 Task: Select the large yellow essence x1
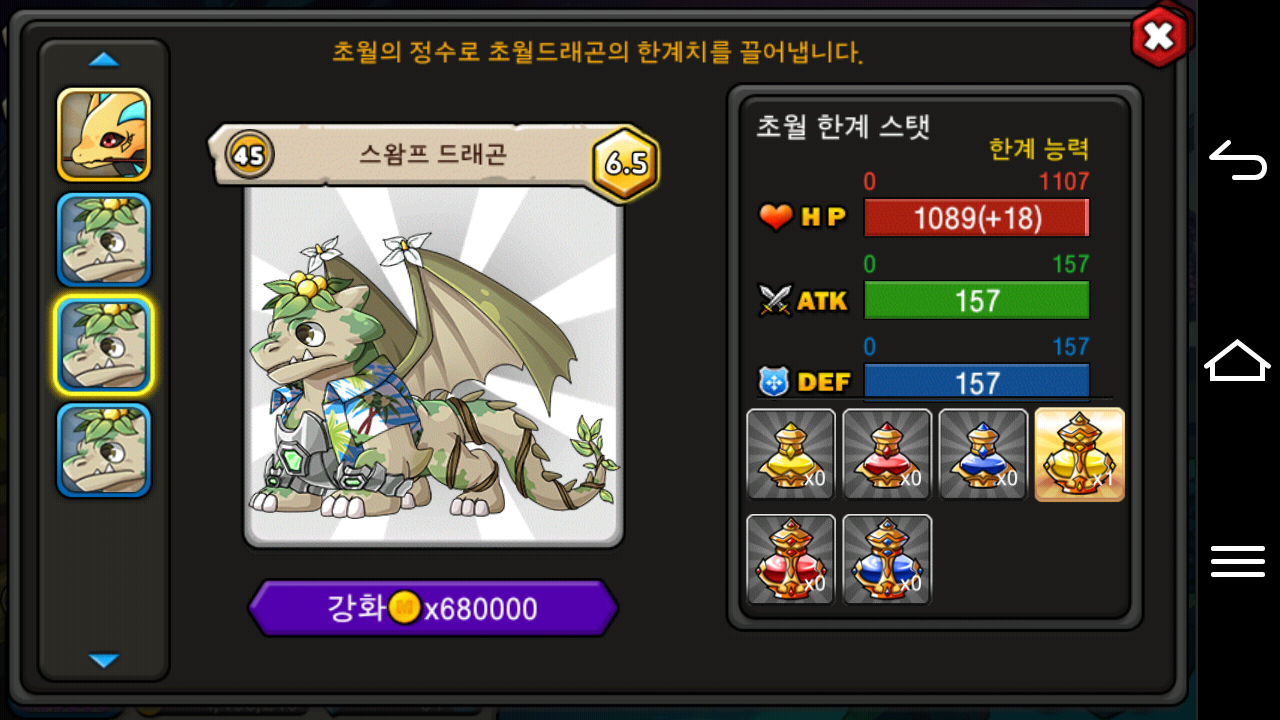pos(1080,454)
